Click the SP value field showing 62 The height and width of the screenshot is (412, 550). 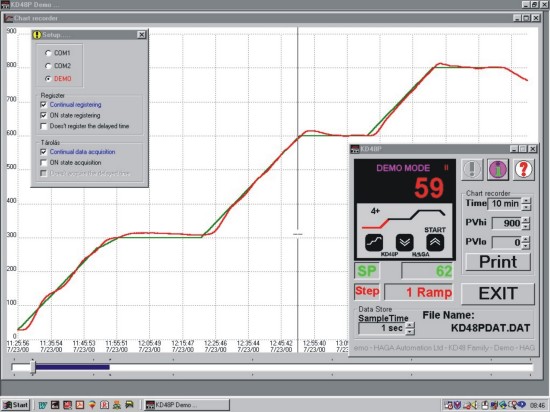coord(427,271)
